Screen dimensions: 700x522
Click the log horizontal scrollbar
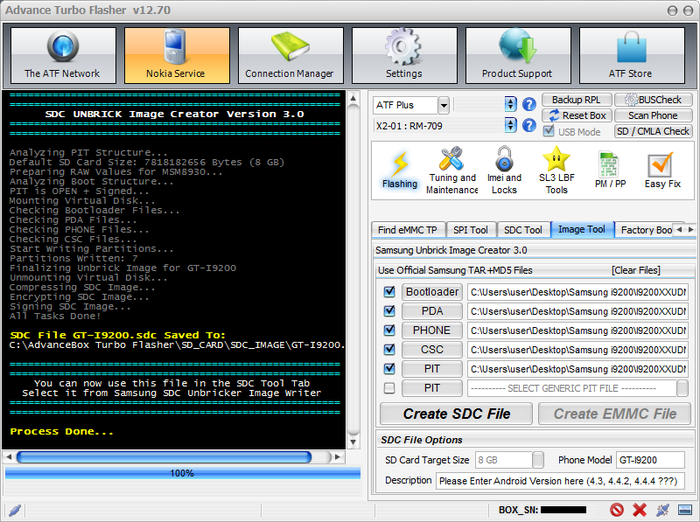point(172,457)
